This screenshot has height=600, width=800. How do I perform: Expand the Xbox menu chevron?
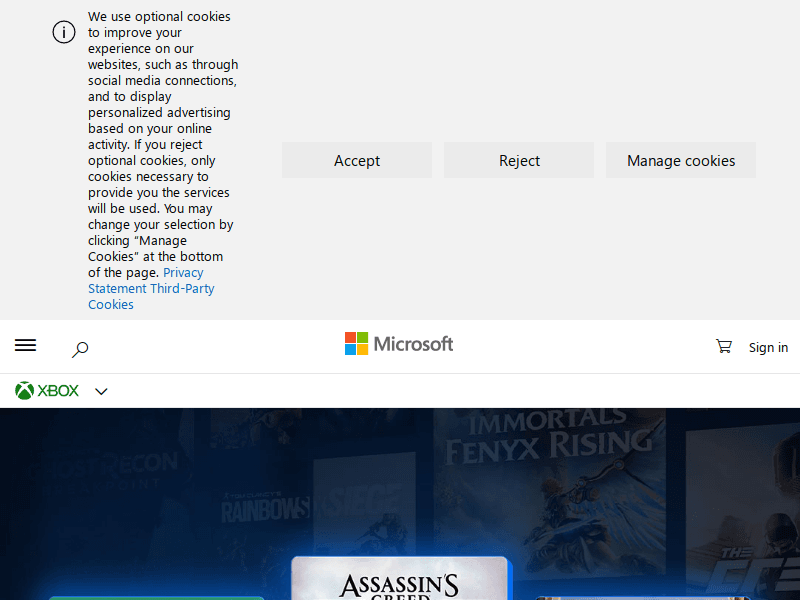click(101, 391)
